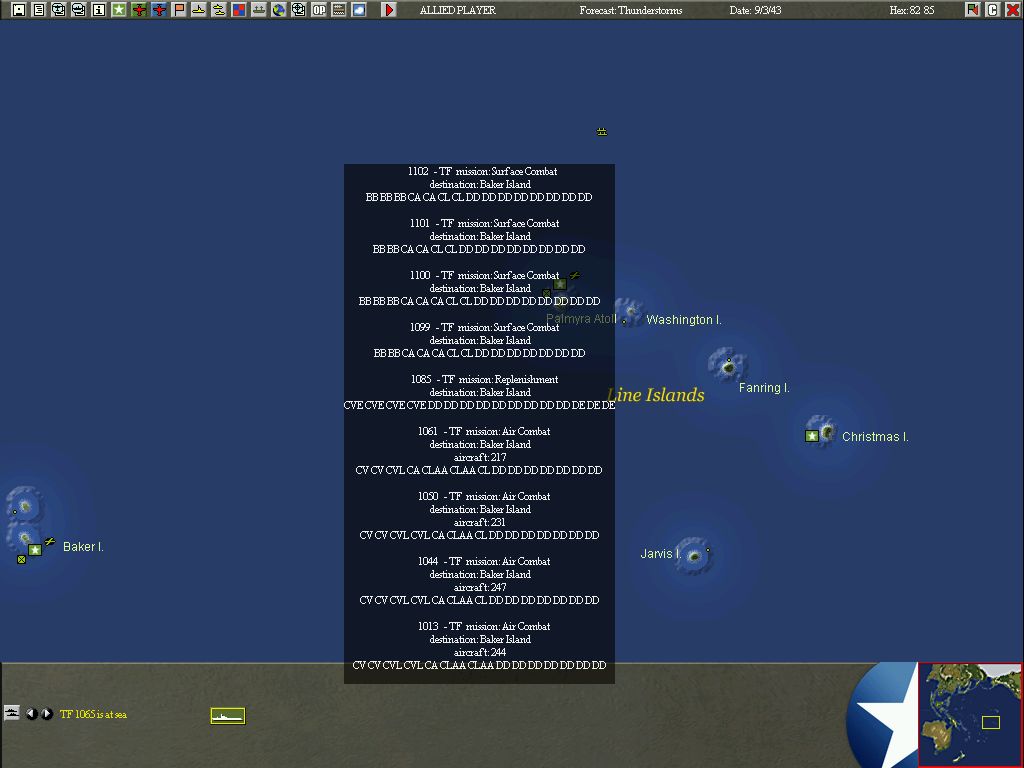Click TF 1100 Surface Combat entry
The width and height of the screenshot is (1024, 768).
[x=479, y=288]
